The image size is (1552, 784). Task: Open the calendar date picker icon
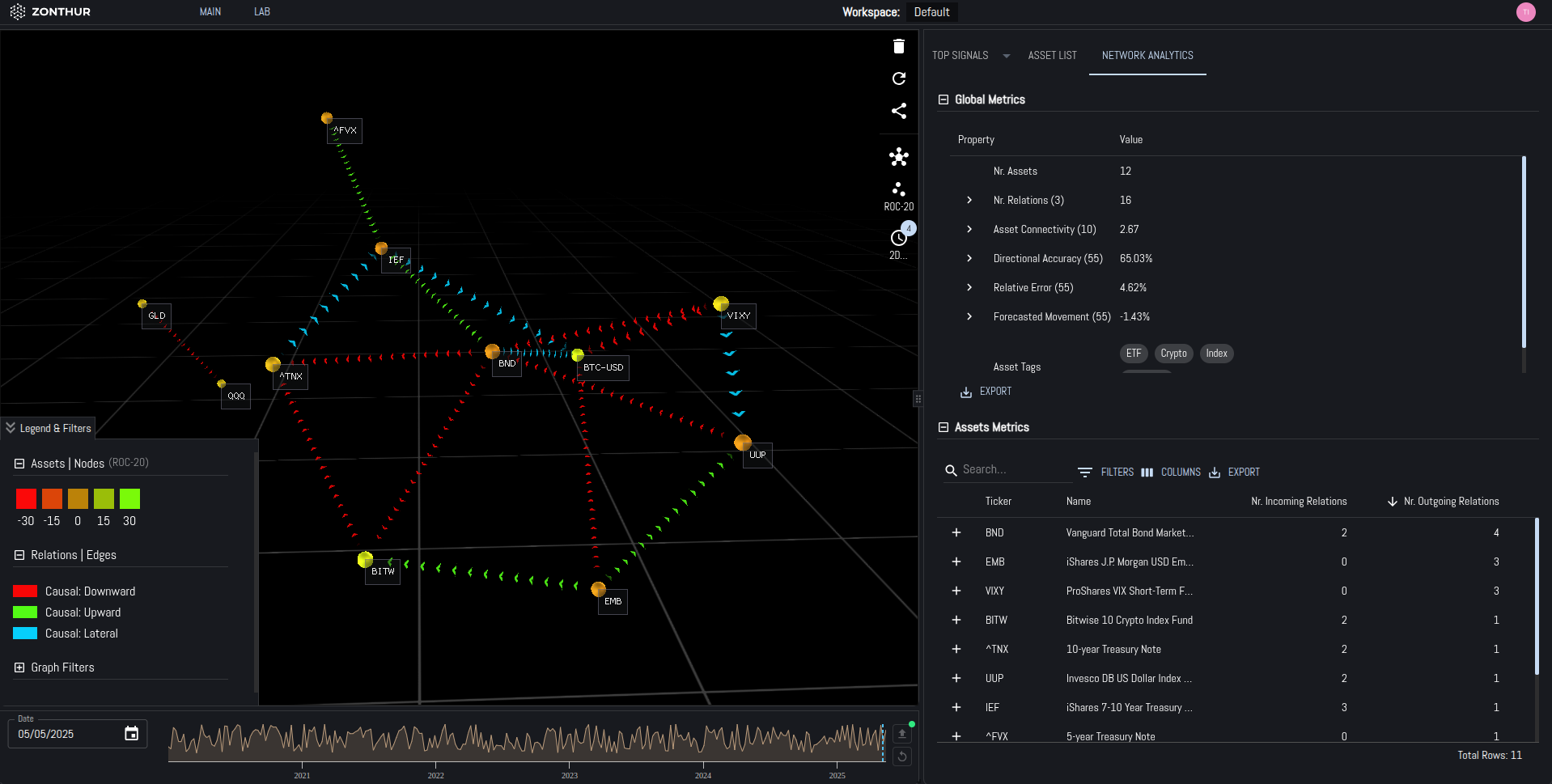click(x=131, y=734)
